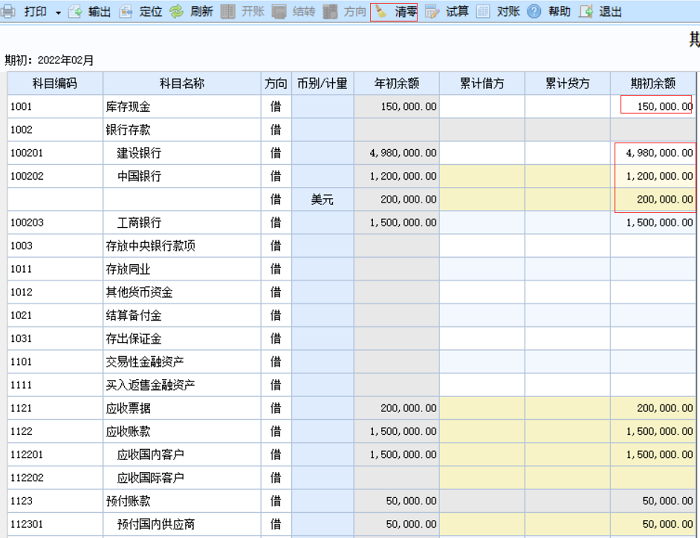The image size is (700, 538).
Task: Select the 工商银行 account name
Action: (182, 223)
